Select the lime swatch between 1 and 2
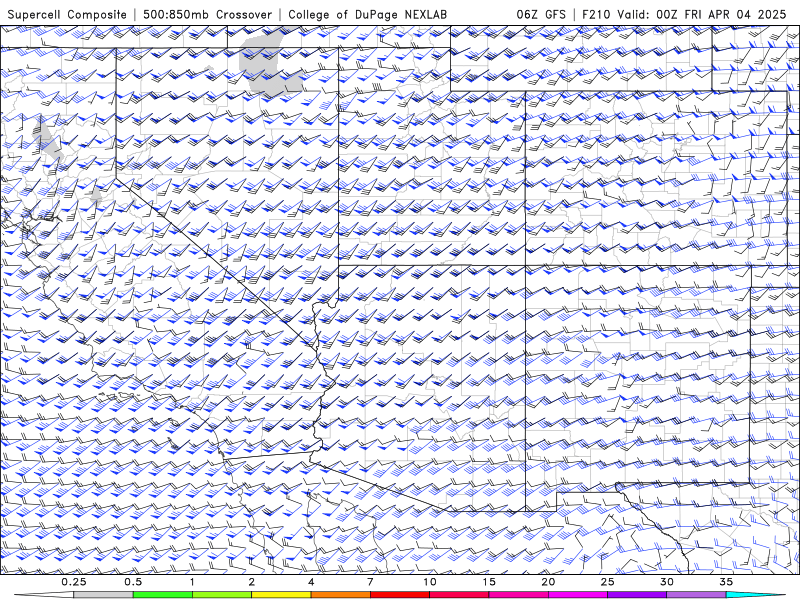Screen dimensions: 800x600 point(221,595)
